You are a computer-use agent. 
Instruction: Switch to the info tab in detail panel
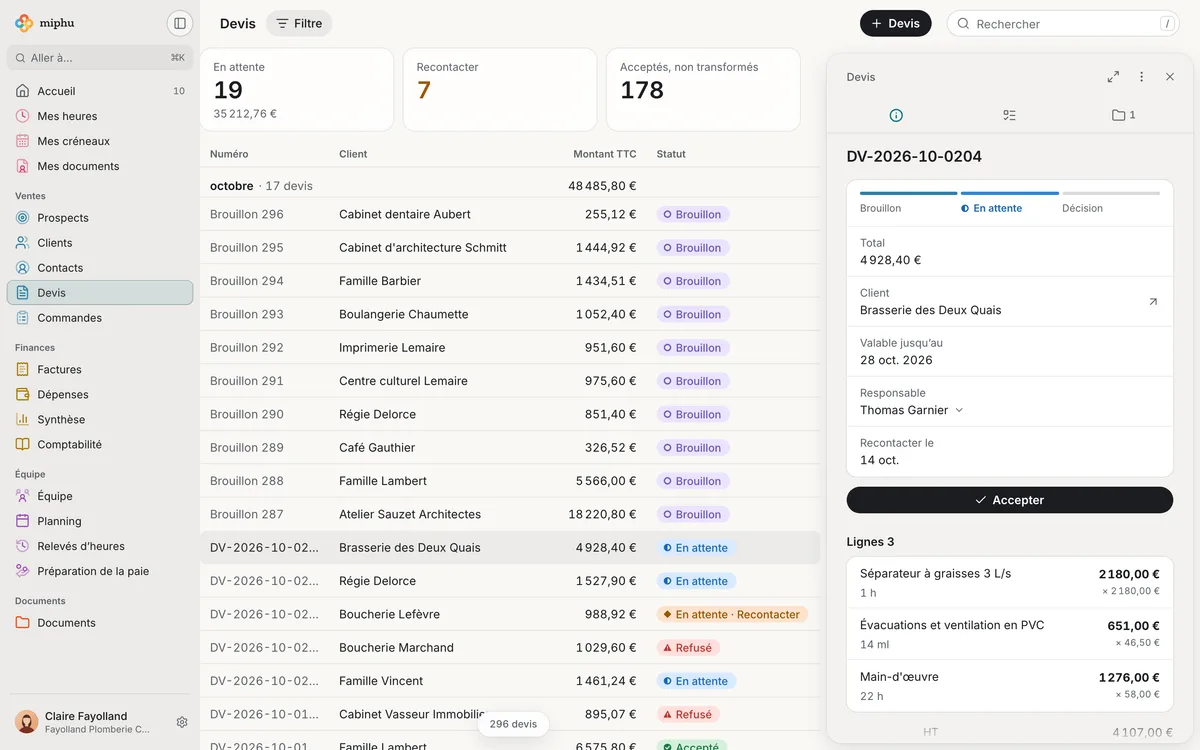click(x=896, y=115)
